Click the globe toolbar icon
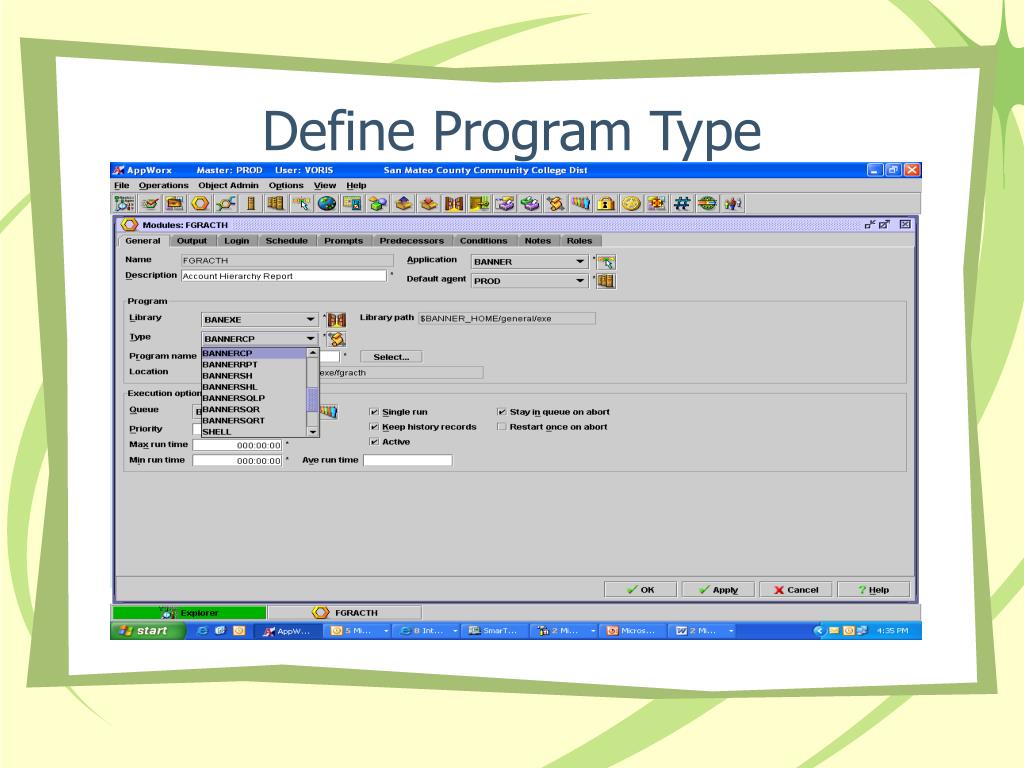This screenshot has height=768, width=1024. pyautogui.click(x=327, y=204)
